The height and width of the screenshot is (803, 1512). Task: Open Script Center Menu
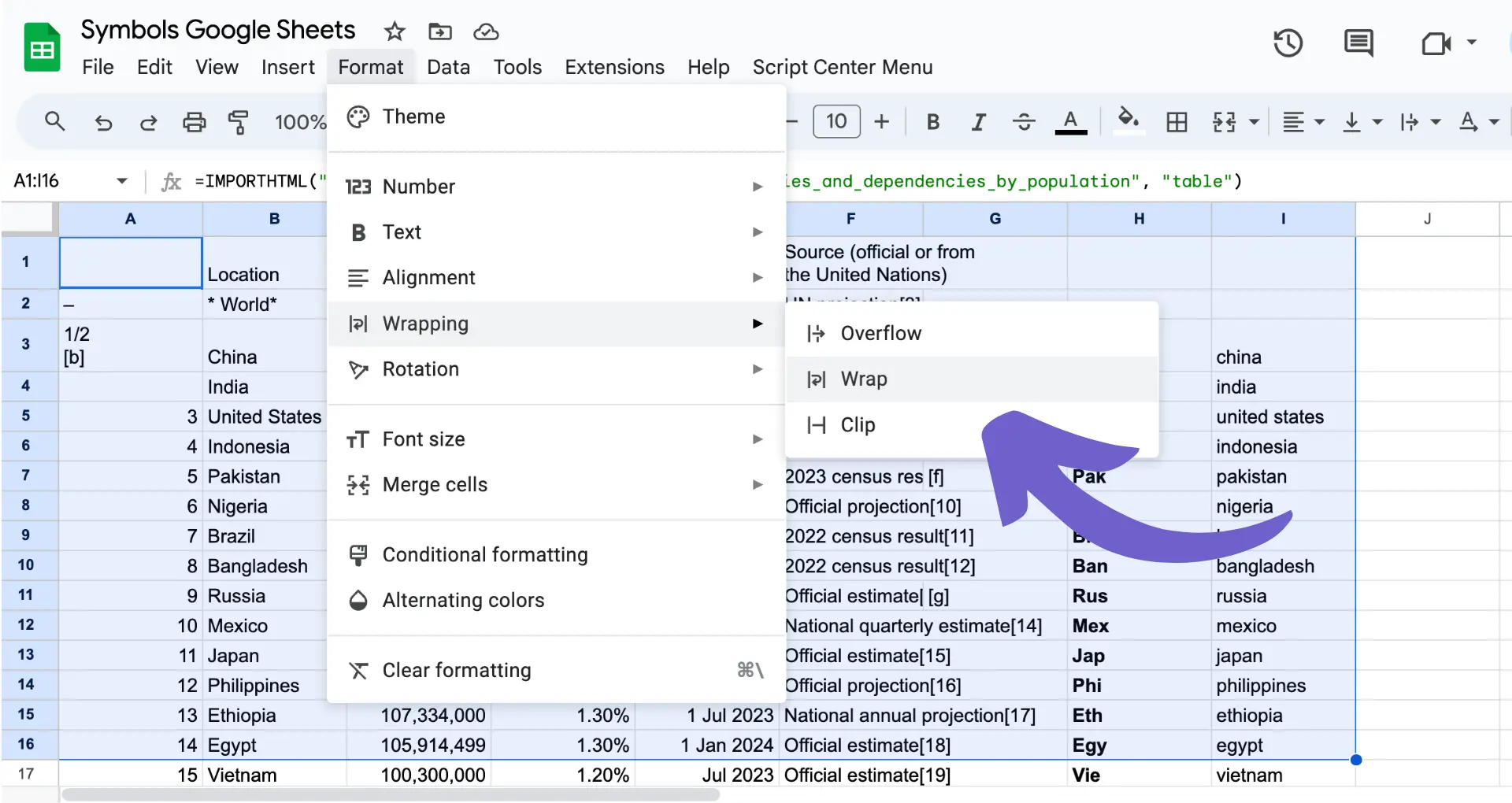(x=843, y=67)
